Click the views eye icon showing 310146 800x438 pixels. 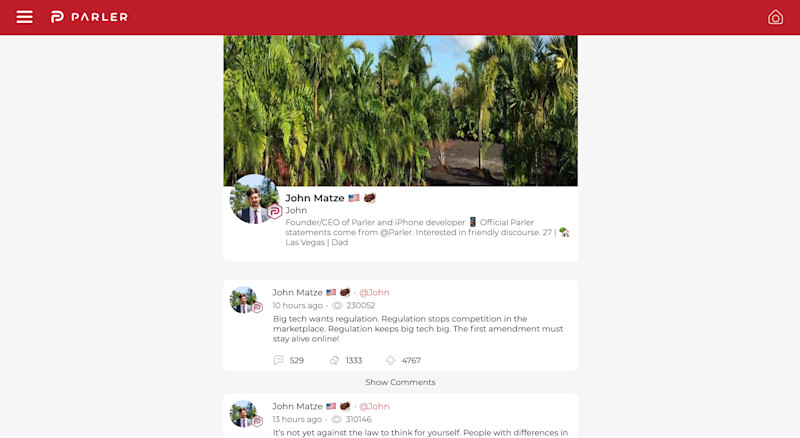coord(336,419)
